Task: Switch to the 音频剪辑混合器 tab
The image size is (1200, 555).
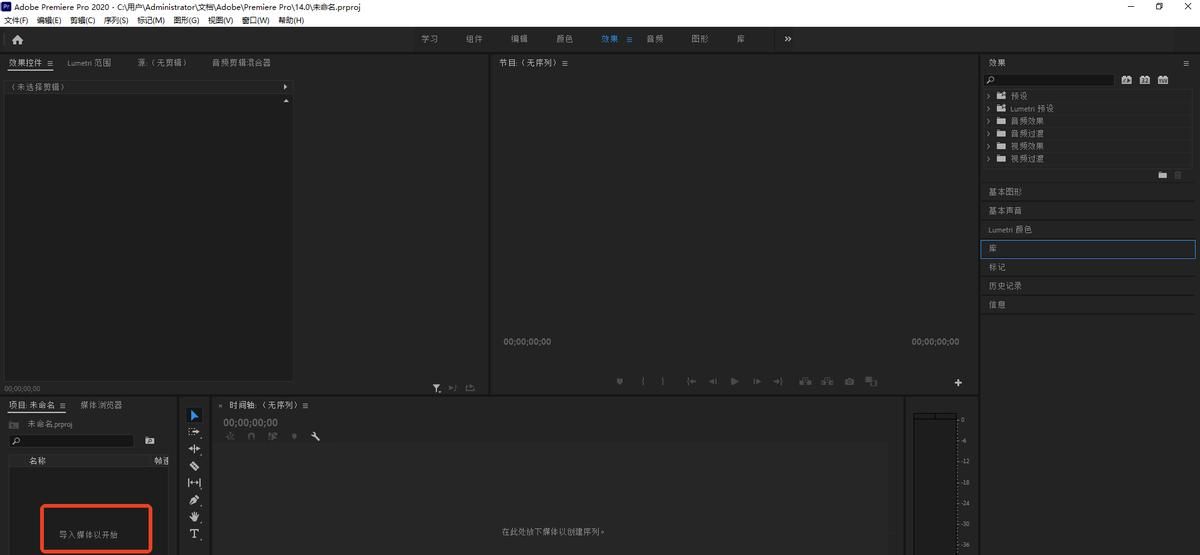Action: tap(241, 63)
